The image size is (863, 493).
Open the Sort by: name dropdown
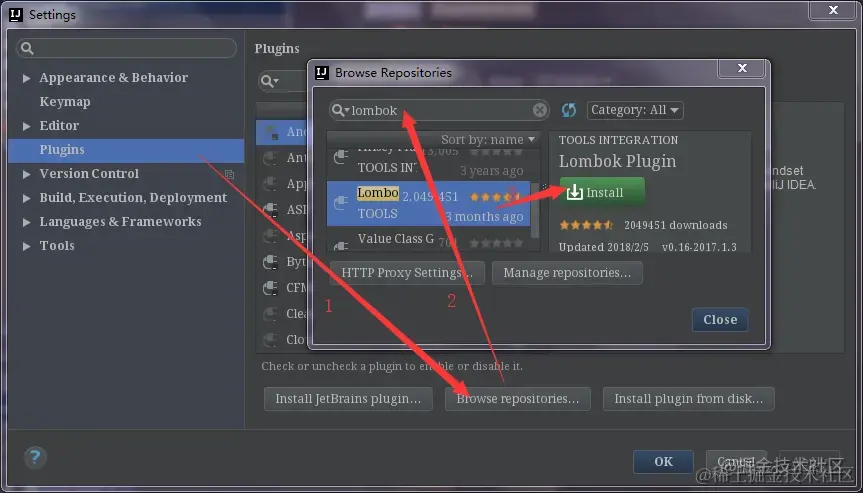point(488,140)
